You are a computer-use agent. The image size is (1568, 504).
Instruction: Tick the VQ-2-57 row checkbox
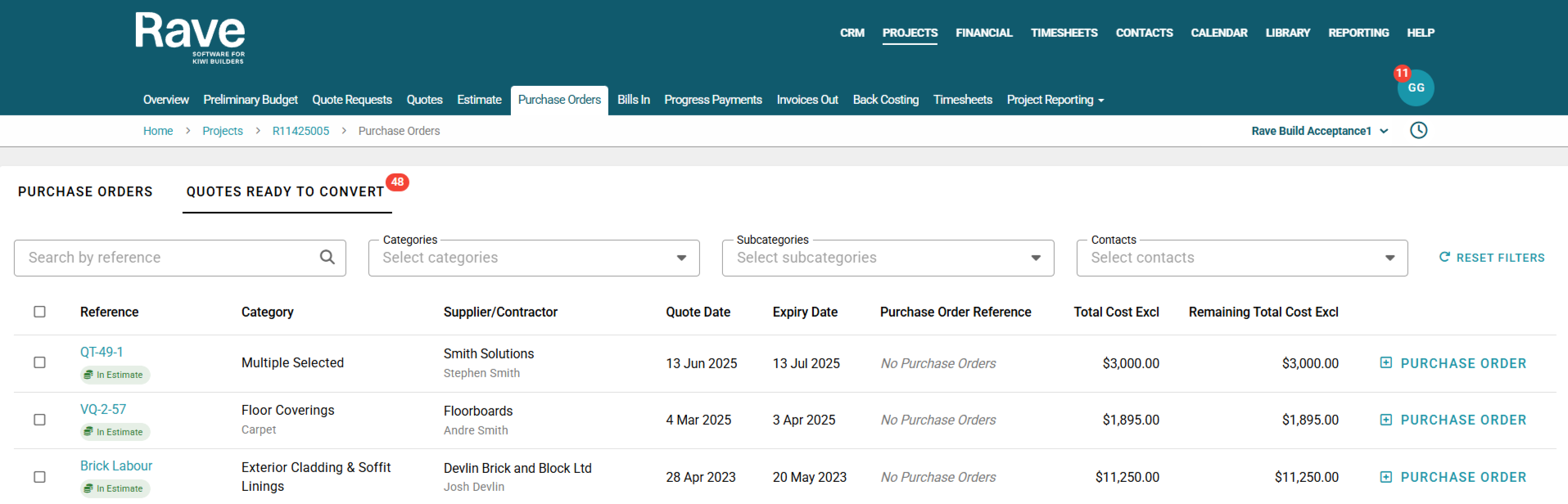click(39, 420)
